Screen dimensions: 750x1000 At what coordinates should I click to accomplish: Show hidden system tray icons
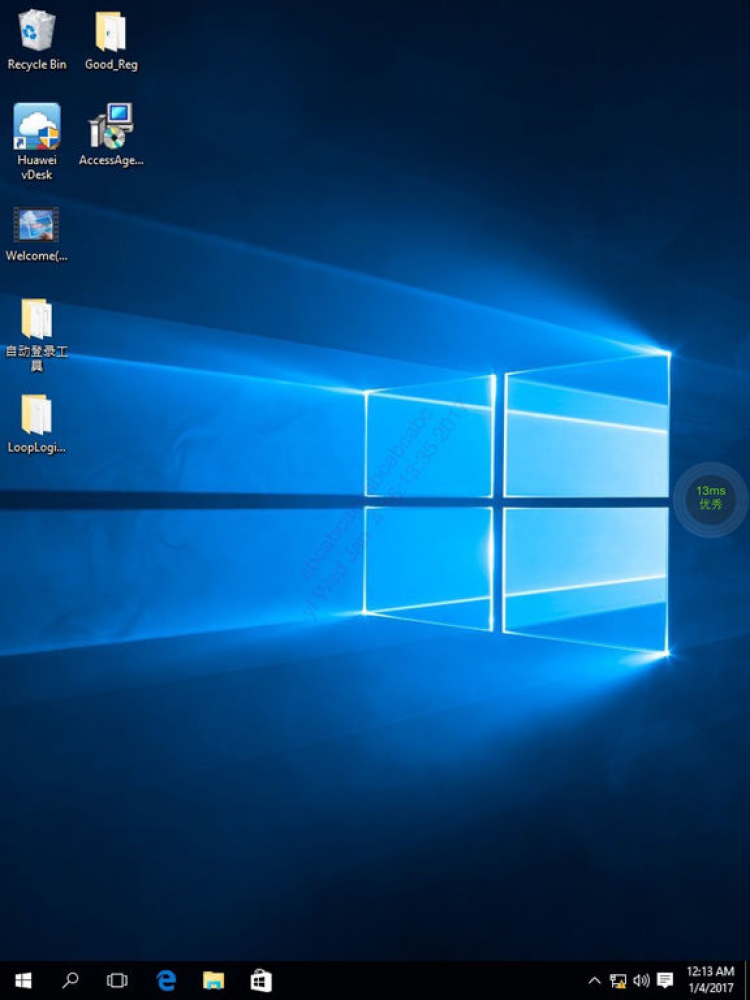tap(594, 980)
